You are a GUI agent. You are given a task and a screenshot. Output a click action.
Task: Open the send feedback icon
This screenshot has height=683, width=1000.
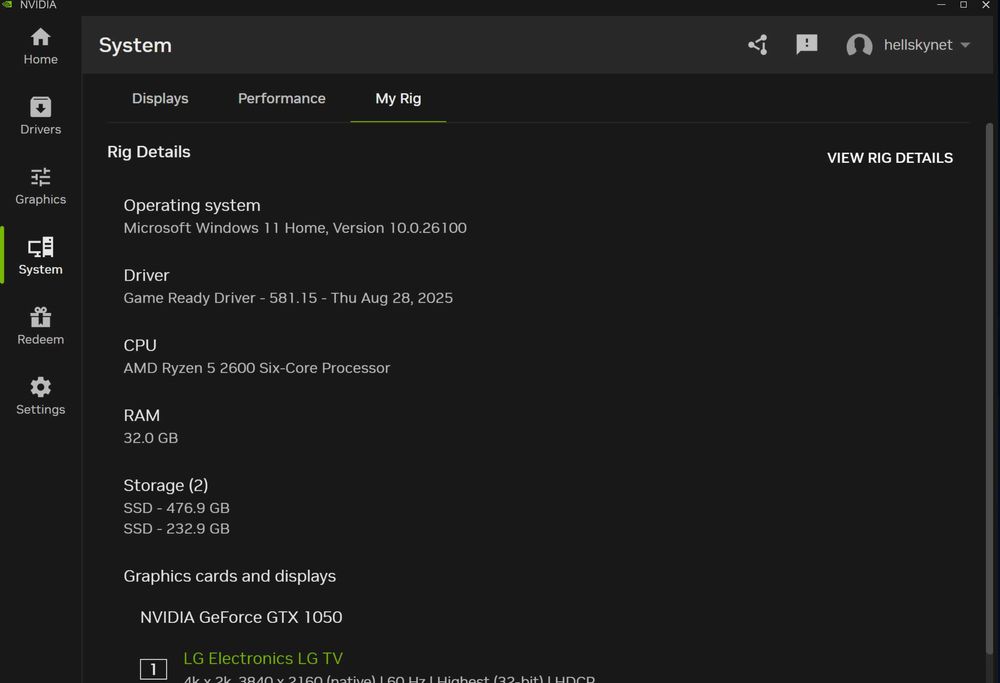tap(807, 45)
